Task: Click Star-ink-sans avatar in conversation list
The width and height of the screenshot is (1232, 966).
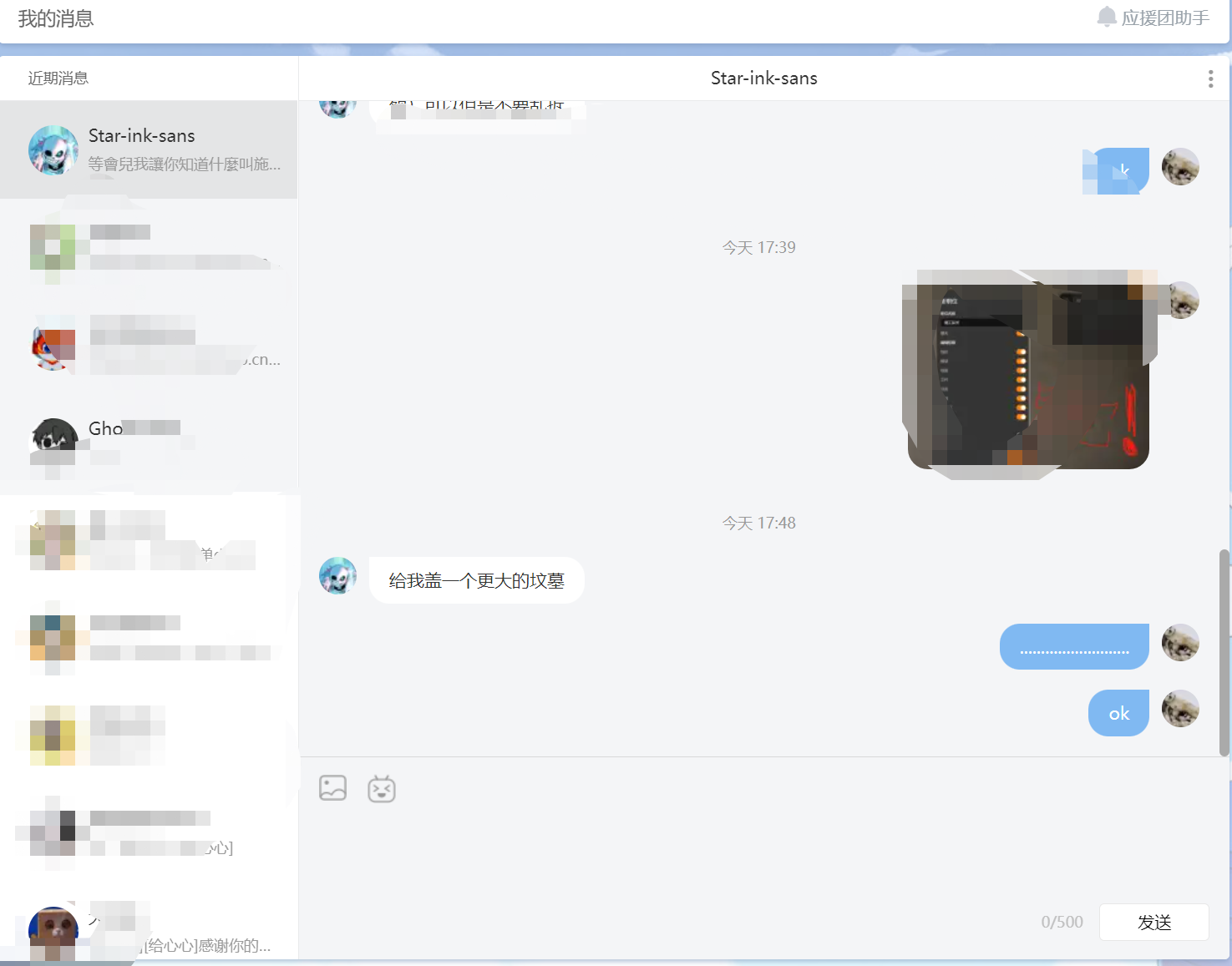Action: 53,150
